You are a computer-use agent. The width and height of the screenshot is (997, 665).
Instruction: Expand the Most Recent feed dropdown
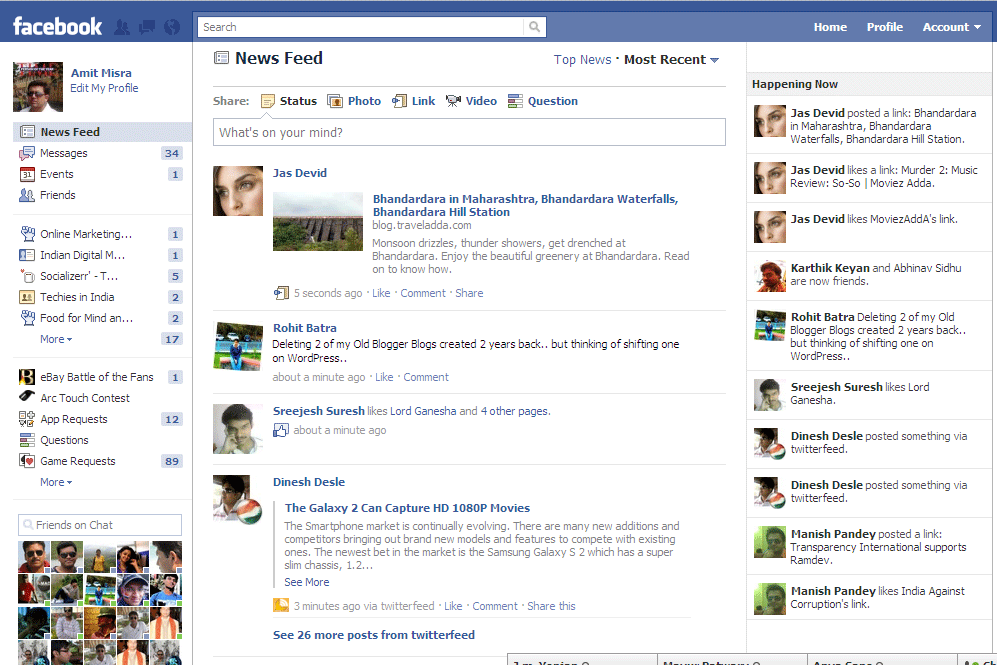pyautogui.click(x=671, y=60)
